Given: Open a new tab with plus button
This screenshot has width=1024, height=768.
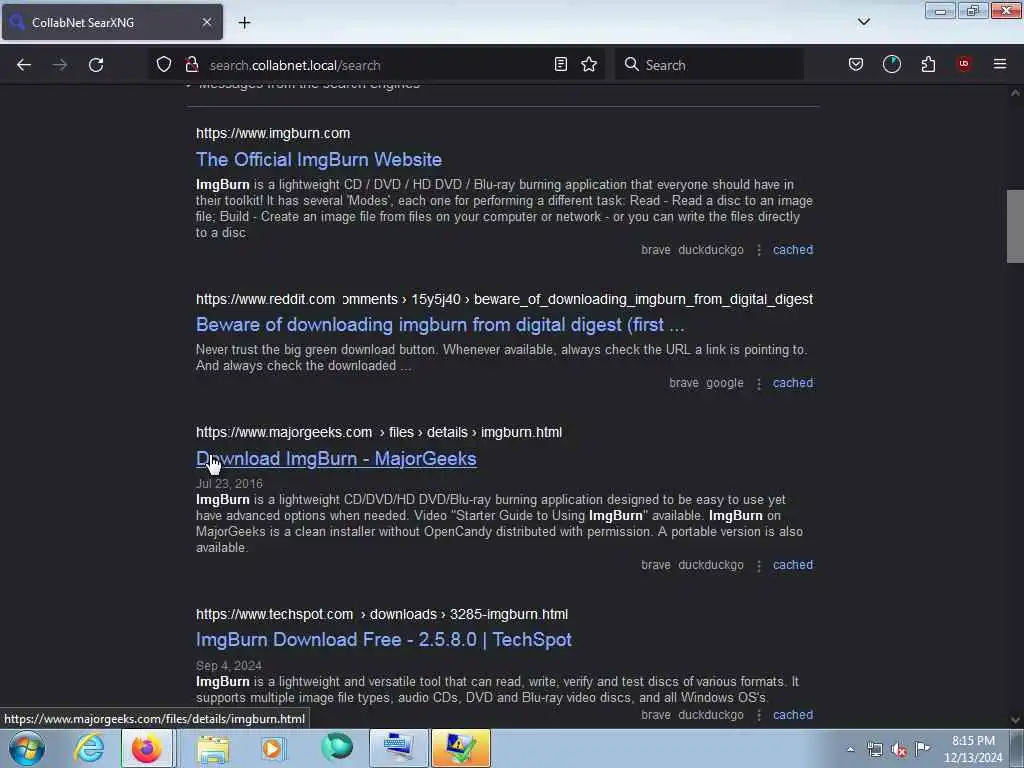Looking at the screenshot, I should coord(244,22).
